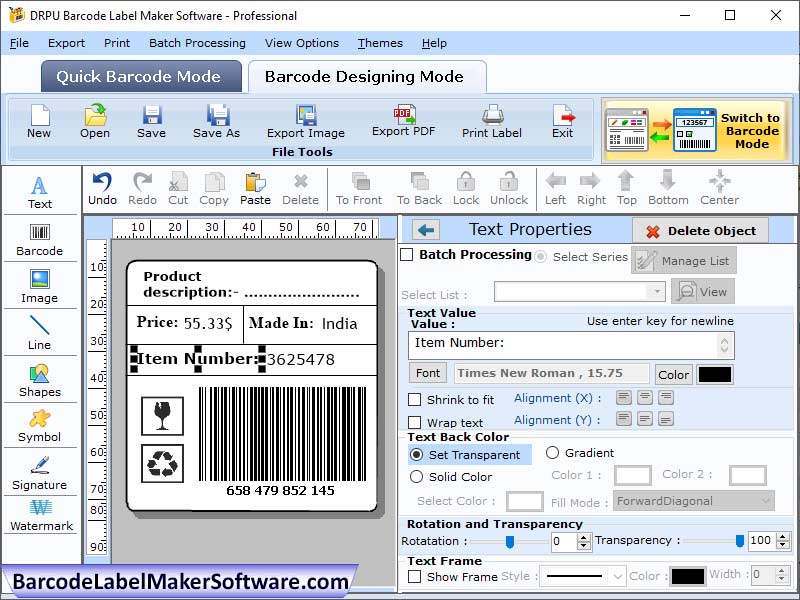Expand the Select List dropdown
The image size is (800, 600).
[x=659, y=291]
